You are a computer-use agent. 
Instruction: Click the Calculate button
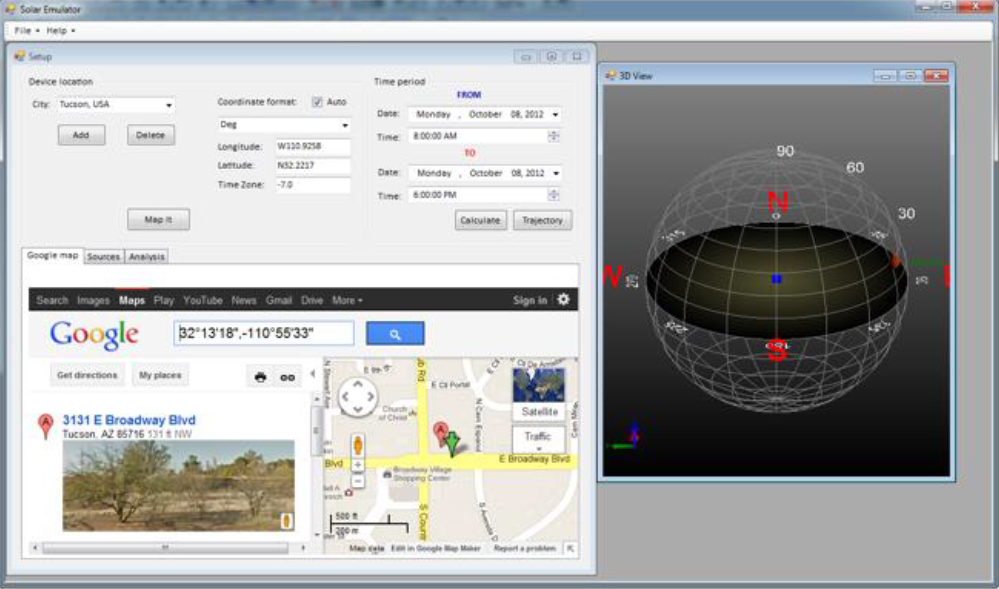coord(481,221)
